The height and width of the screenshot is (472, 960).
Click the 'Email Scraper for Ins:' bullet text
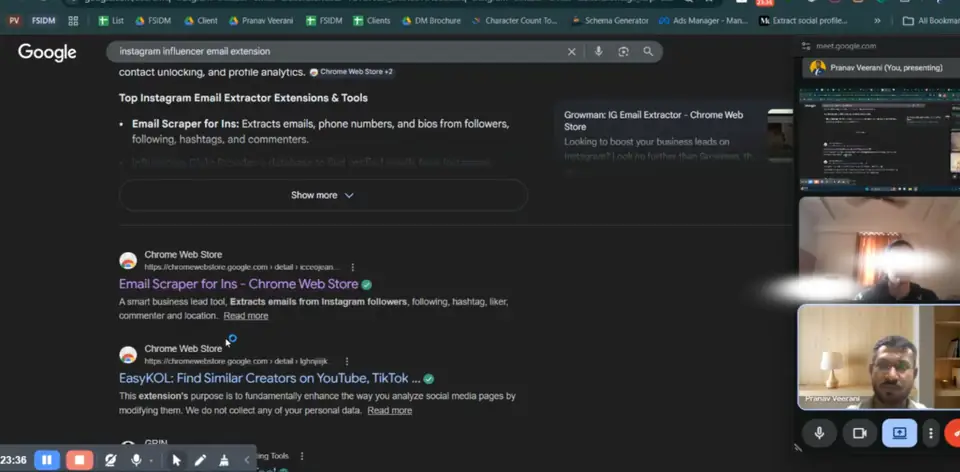[x=186, y=124]
